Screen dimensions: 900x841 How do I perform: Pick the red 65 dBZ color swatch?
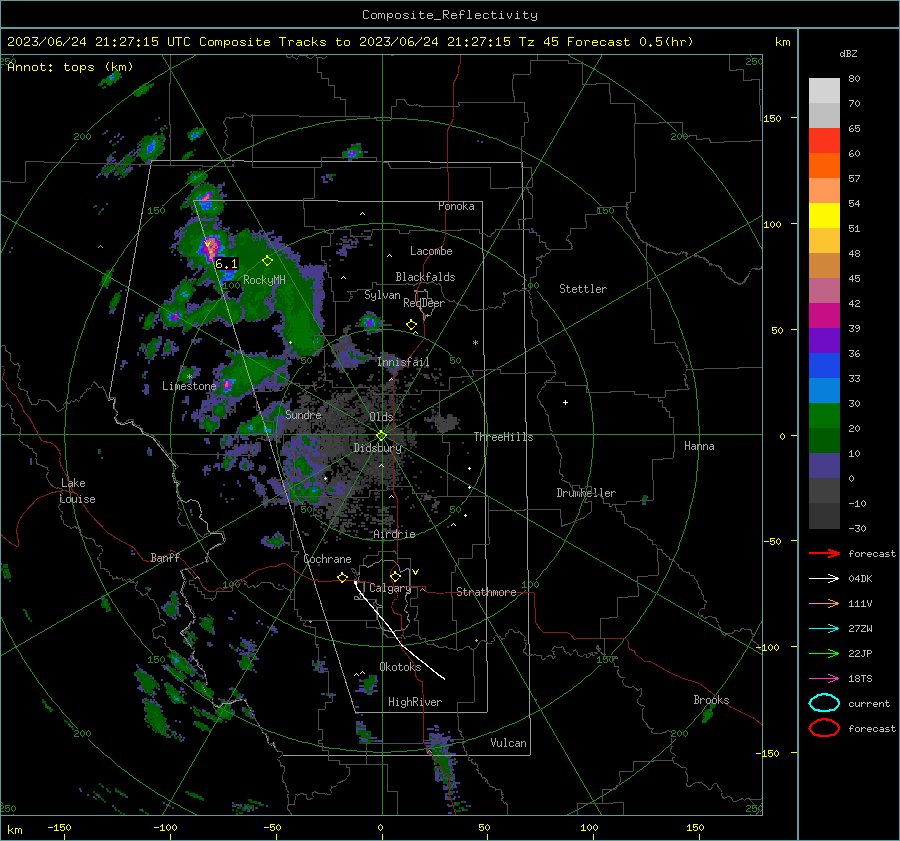tap(824, 140)
